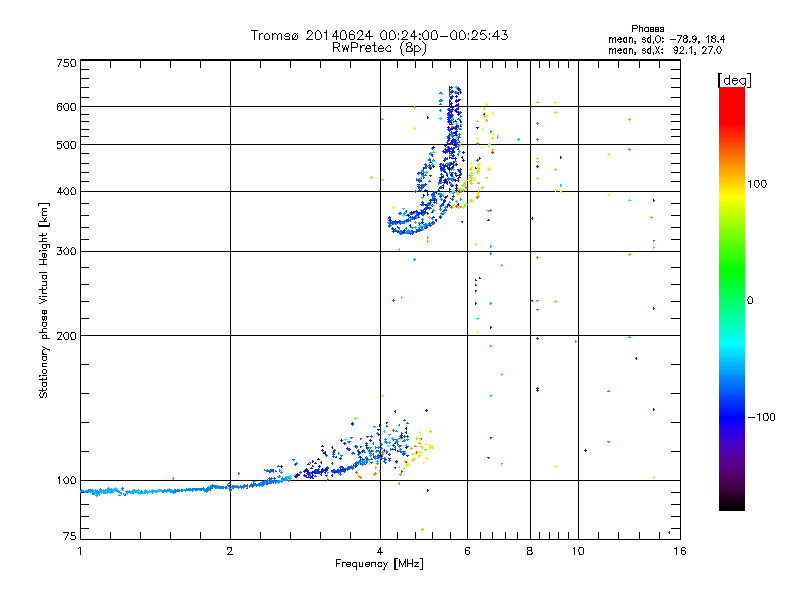The image size is (800, 600).
Task: Click the 'RwPretec (8p)' subtitle
Action: pos(379,48)
